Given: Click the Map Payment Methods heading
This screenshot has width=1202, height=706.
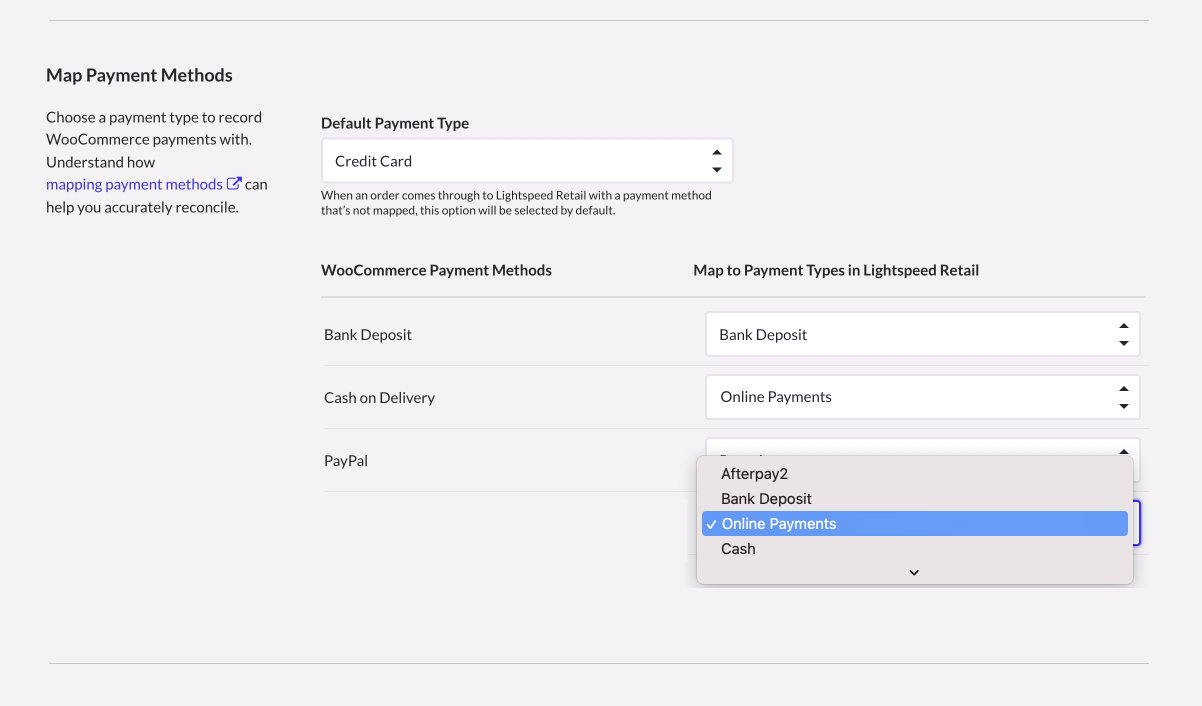Looking at the screenshot, I should coord(139,75).
